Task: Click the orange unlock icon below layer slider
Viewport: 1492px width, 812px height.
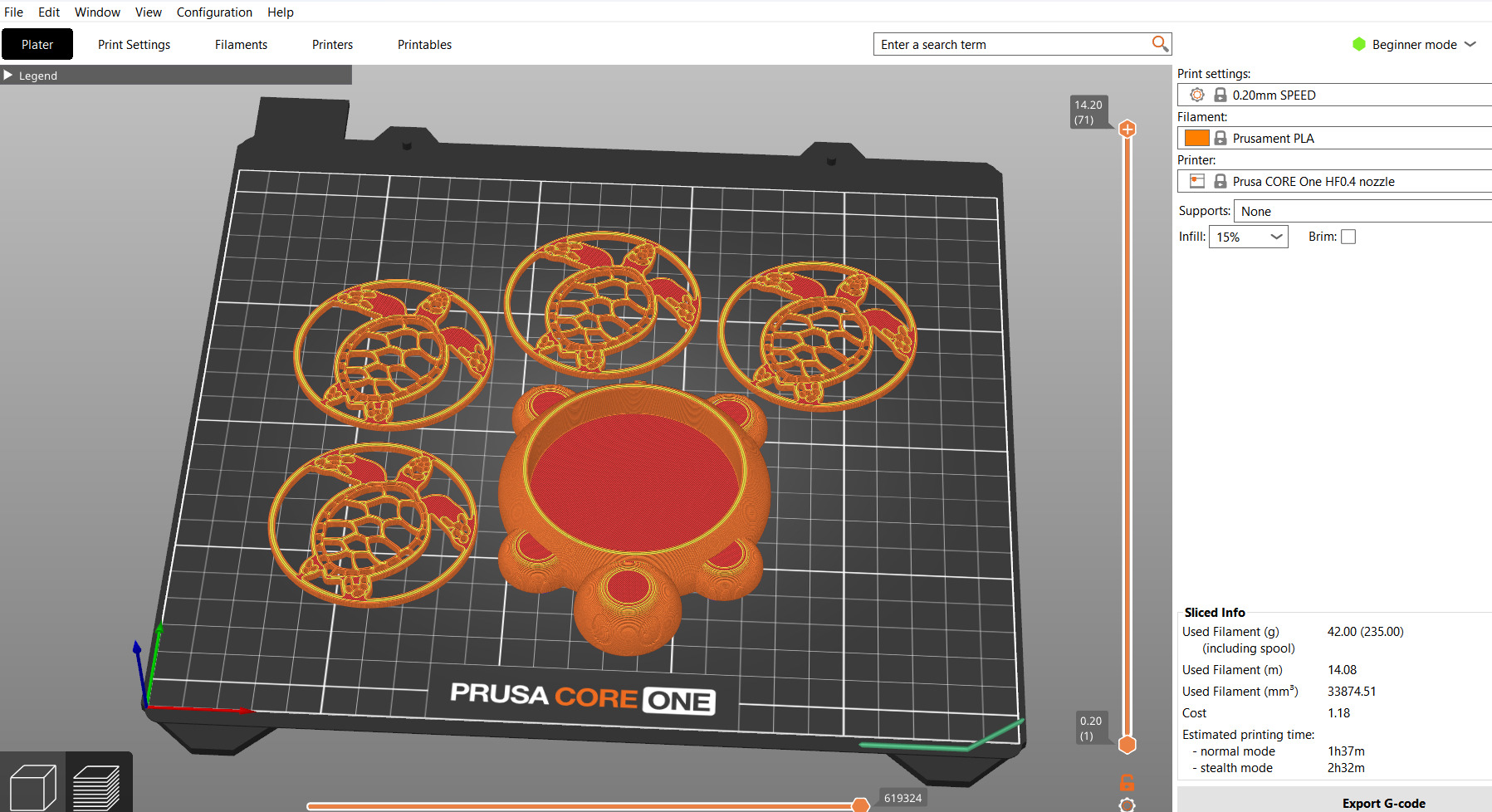Action: tap(1127, 782)
